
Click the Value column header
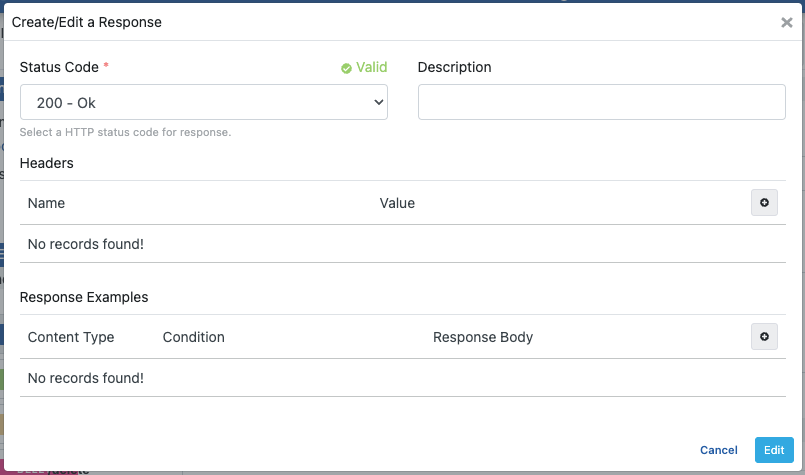pos(397,203)
